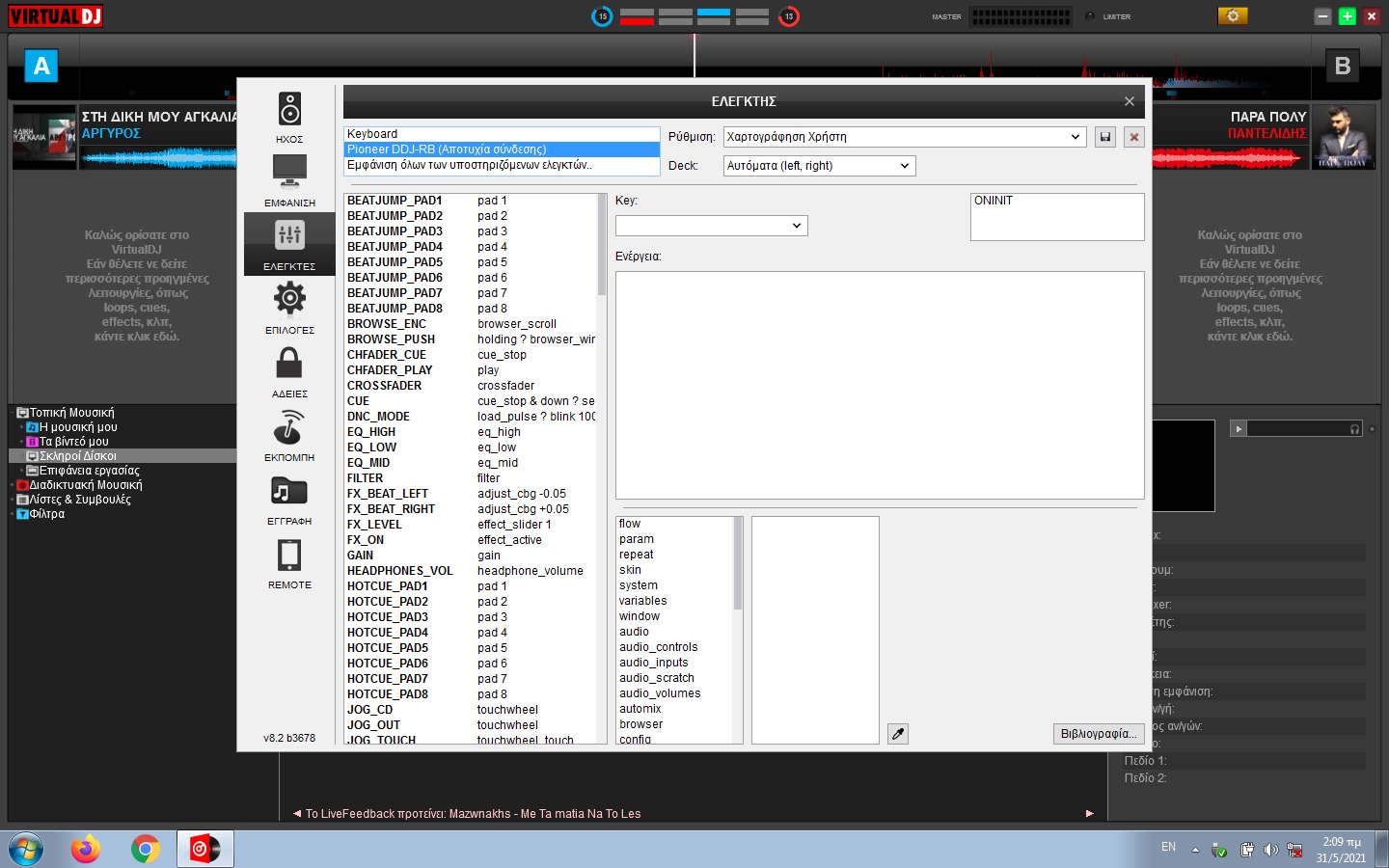Screen dimensions: 1389x868
Task: Click the headphone icon in the preview player
Action: click(x=1355, y=429)
